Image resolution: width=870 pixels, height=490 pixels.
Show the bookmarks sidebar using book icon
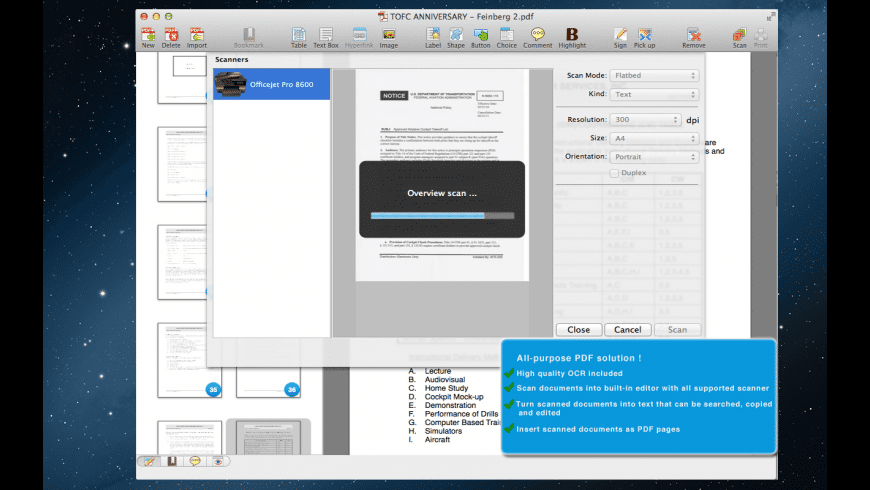[172, 461]
